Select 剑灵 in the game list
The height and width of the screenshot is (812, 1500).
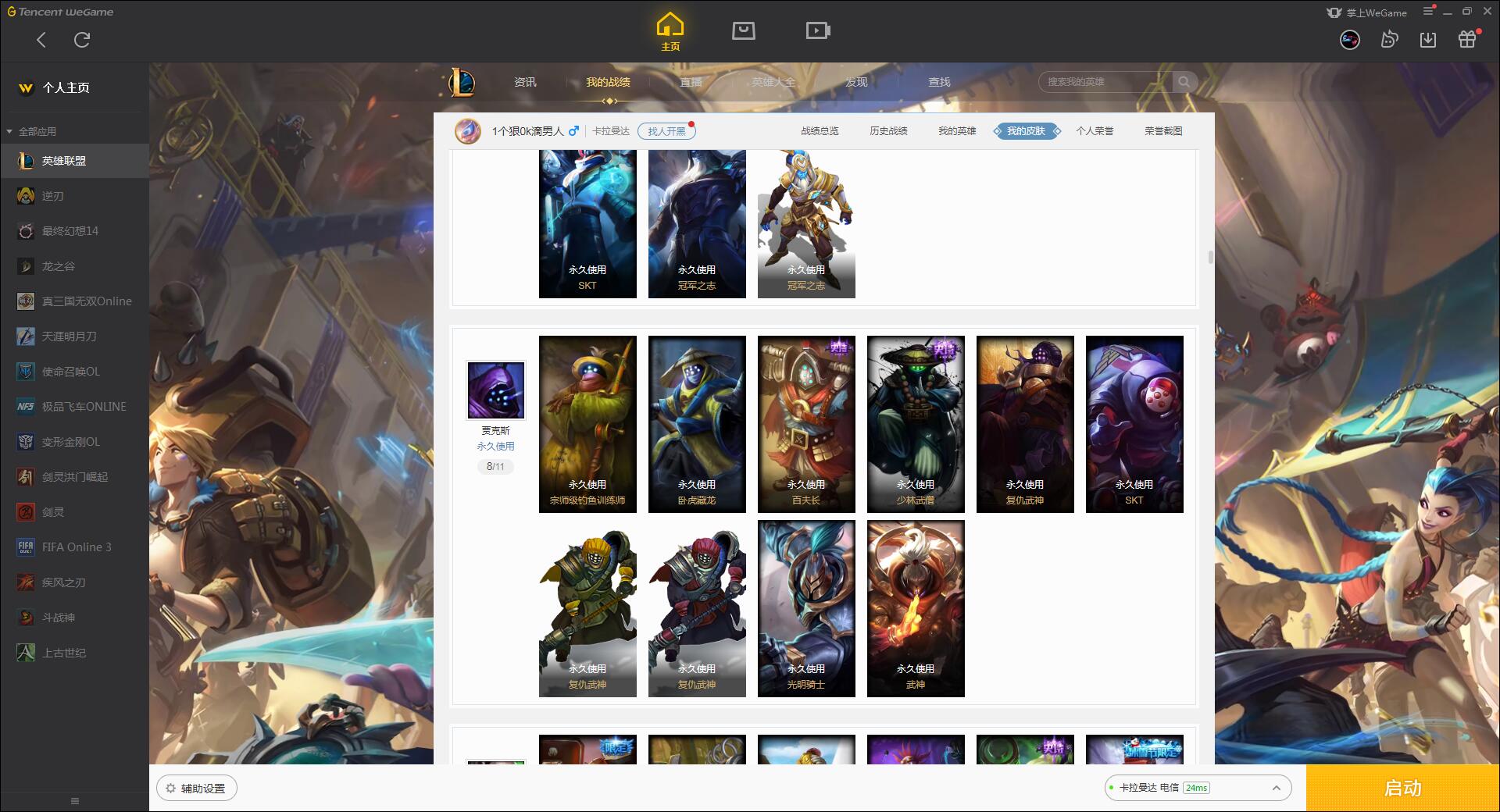pyautogui.click(x=74, y=512)
